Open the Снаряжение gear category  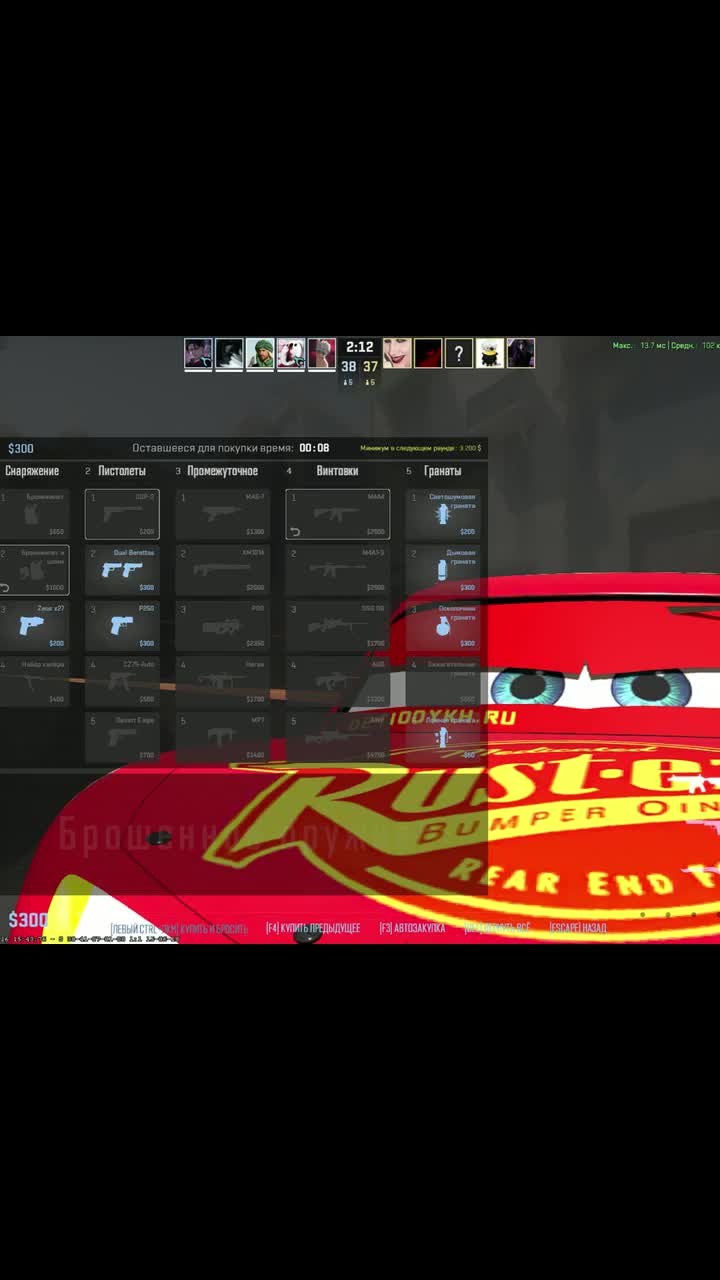pos(32,471)
